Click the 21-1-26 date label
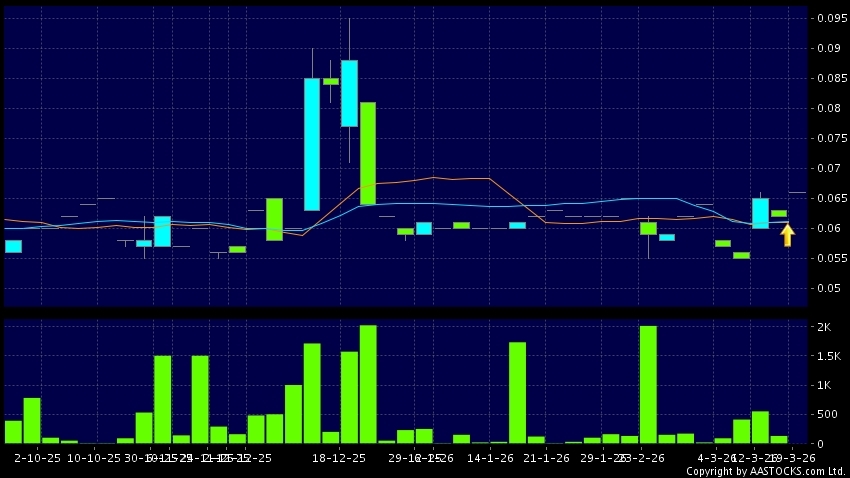The width and height of the screenshot is (850, 478). 545,457
